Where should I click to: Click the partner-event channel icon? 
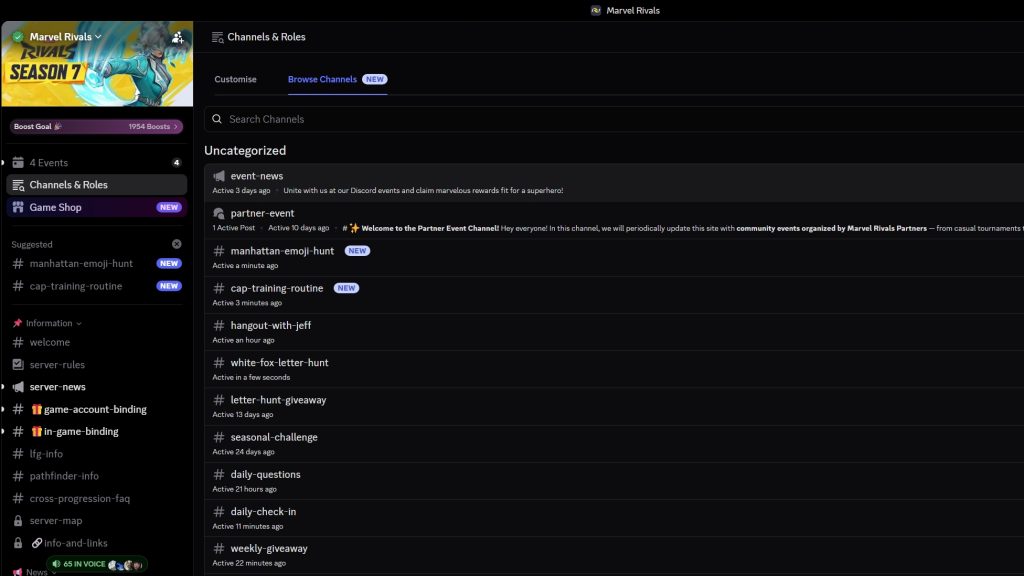pos(218,213)
